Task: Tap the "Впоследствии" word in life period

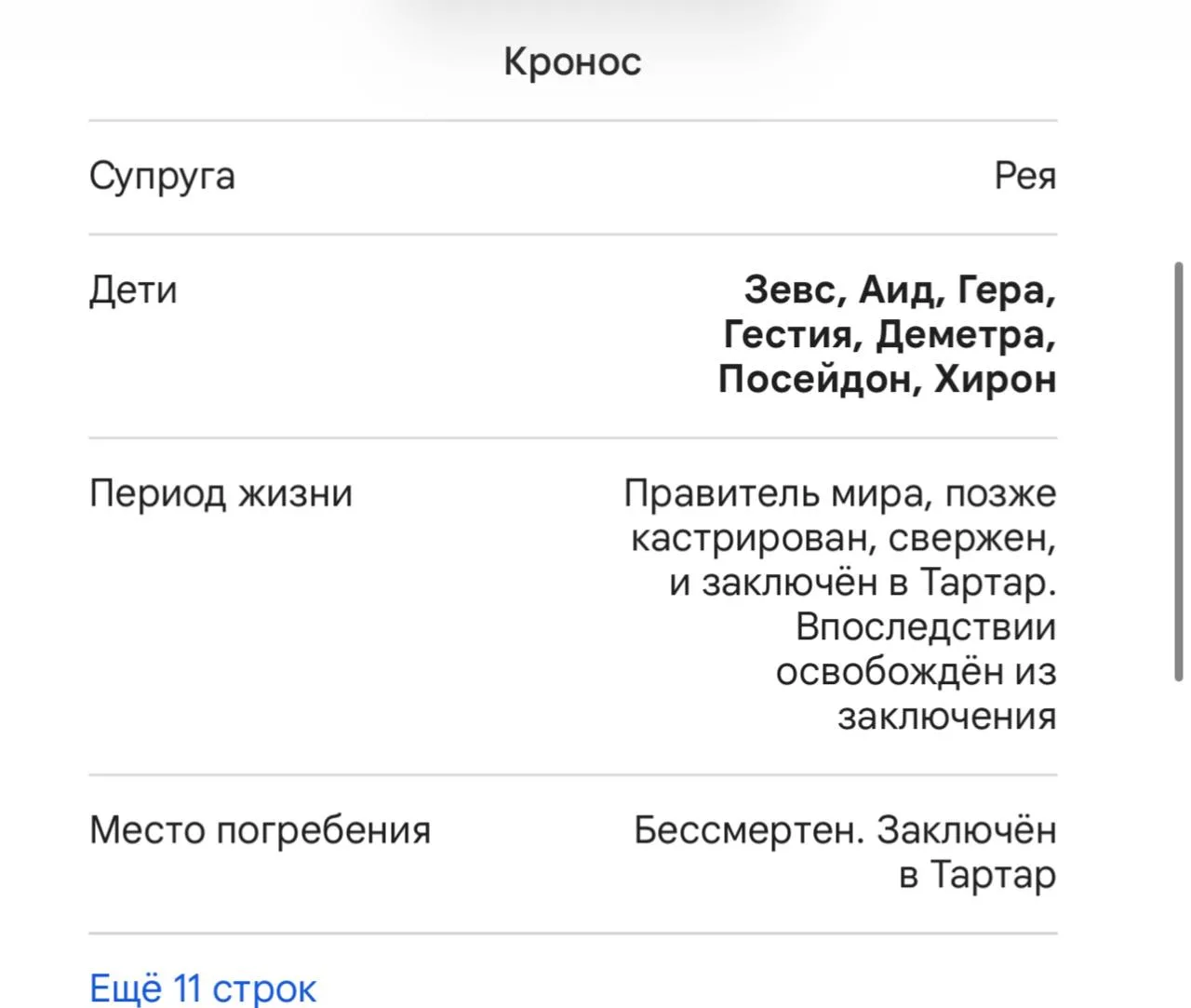Action: [926, 627]
